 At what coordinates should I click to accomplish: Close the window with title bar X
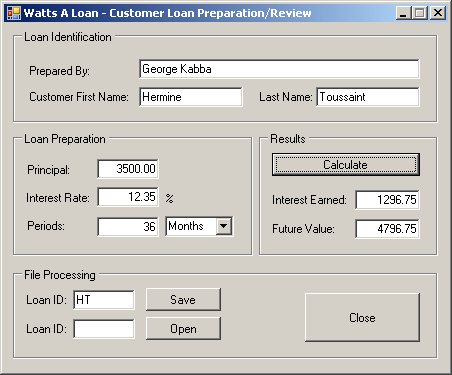pos(438,13)
